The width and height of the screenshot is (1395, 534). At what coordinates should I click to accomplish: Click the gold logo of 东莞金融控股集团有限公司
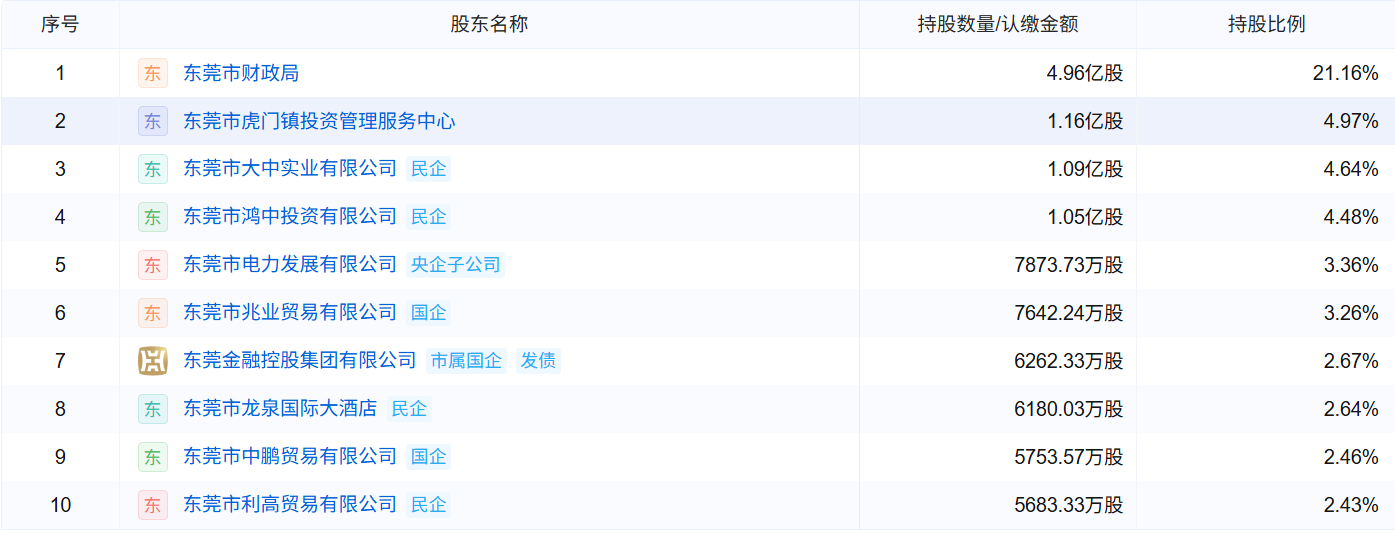[x=153, y=361]
